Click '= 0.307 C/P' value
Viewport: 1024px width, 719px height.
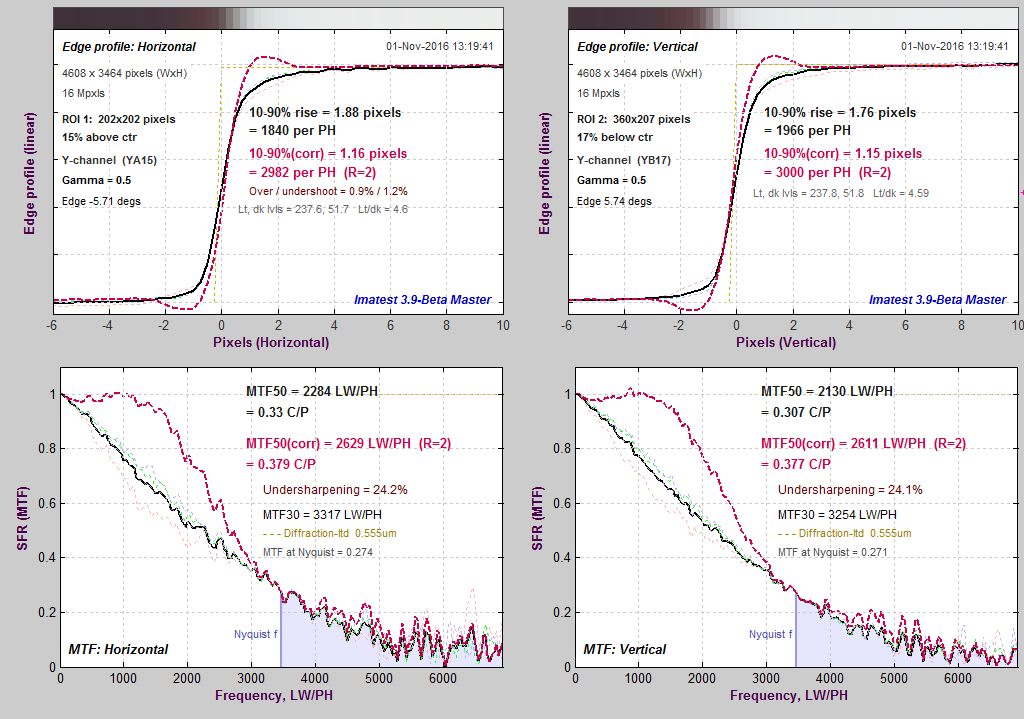point(795,413)
